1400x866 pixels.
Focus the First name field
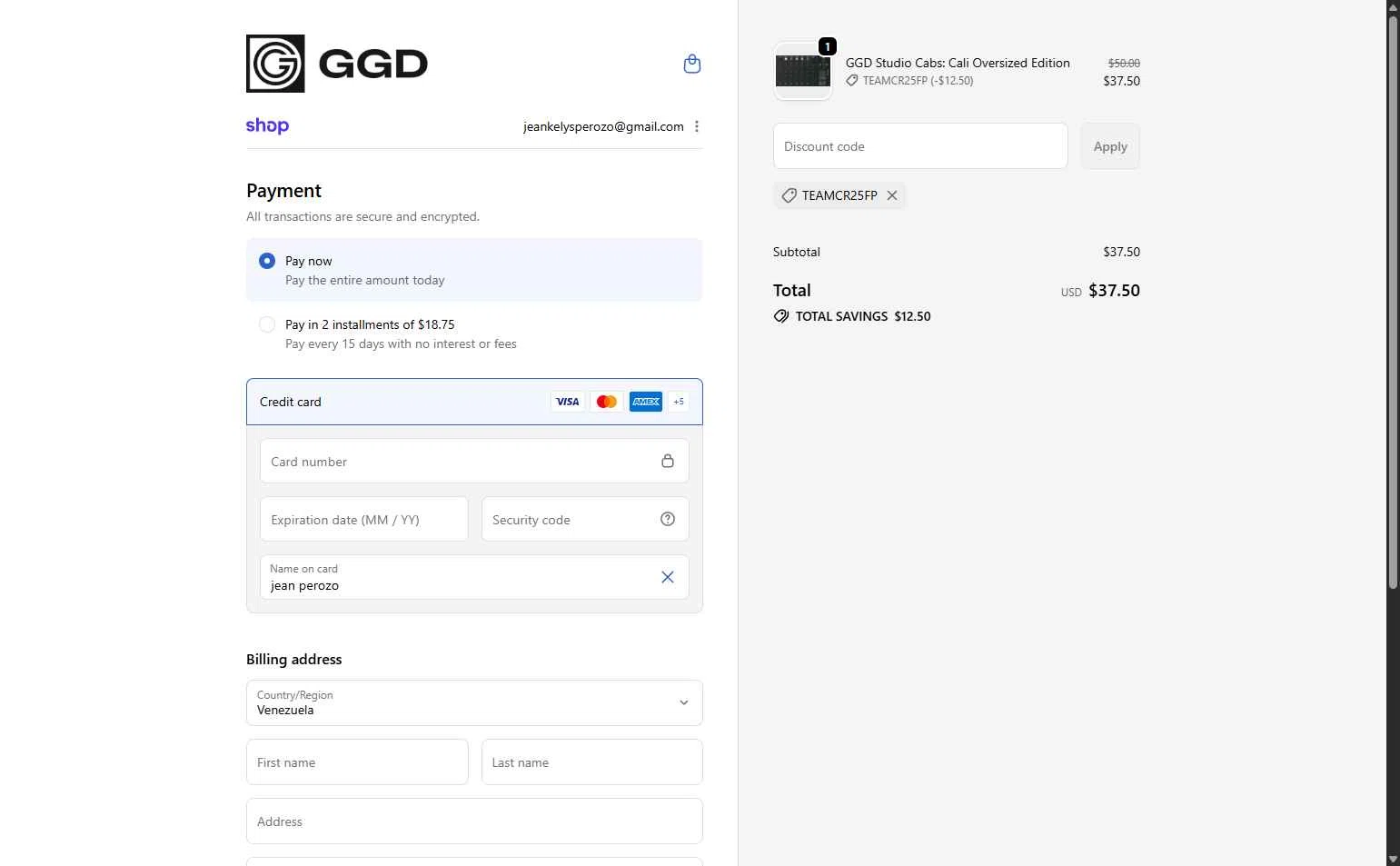[357, 762]
